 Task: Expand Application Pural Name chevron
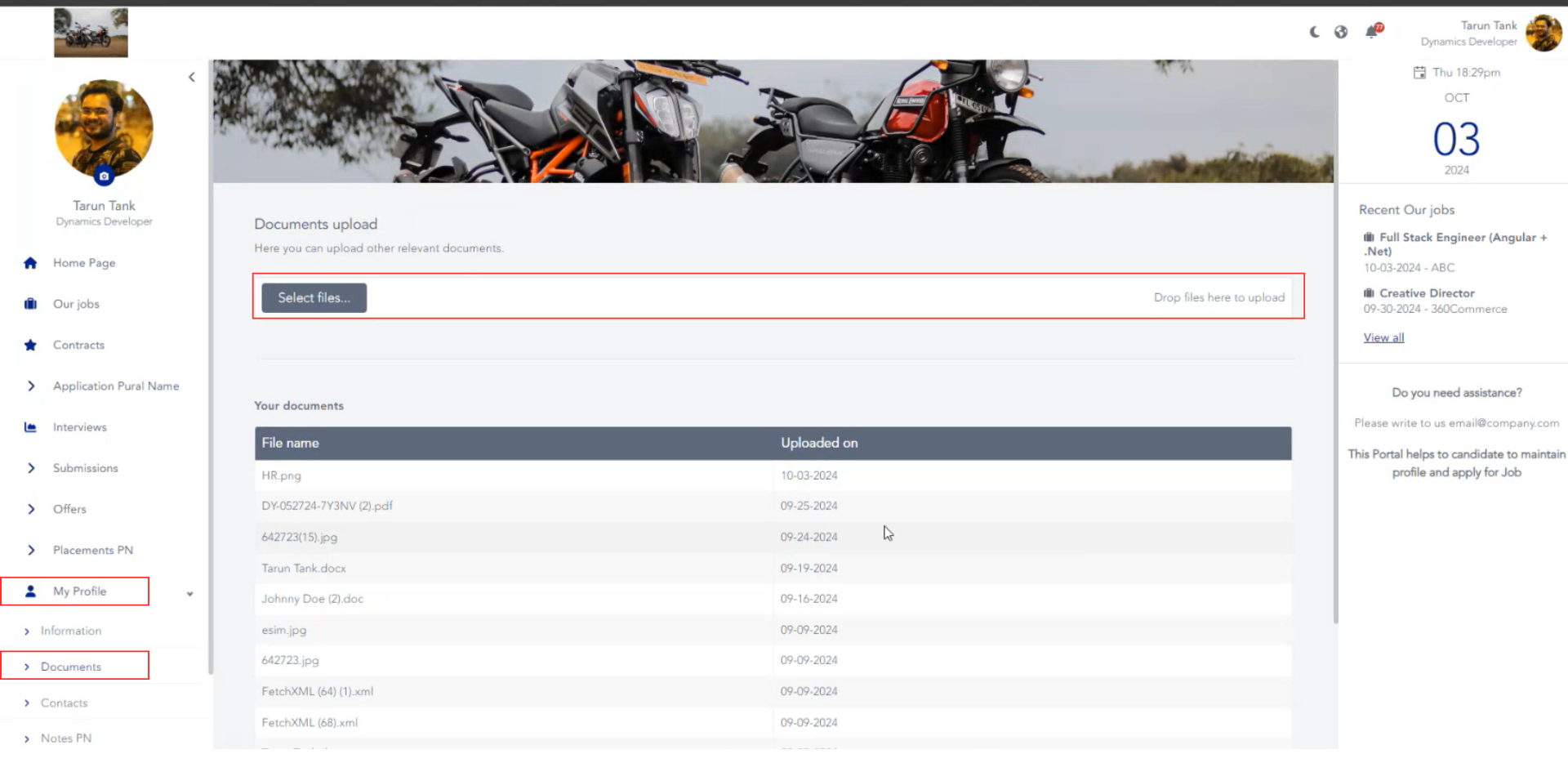(x=31, y=386)
